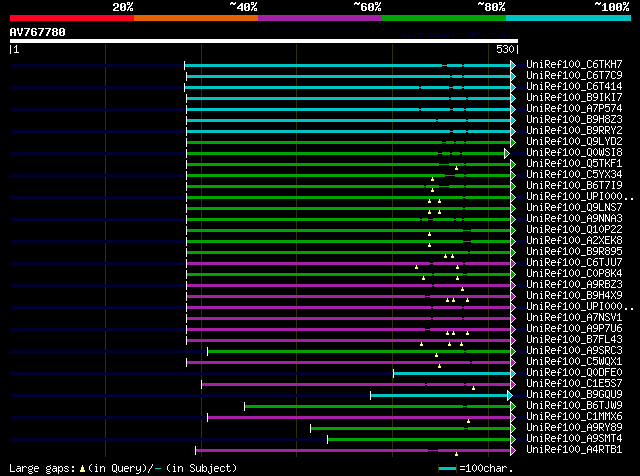Click the purple ~60% identity legend segment

(x=320, y=18)
